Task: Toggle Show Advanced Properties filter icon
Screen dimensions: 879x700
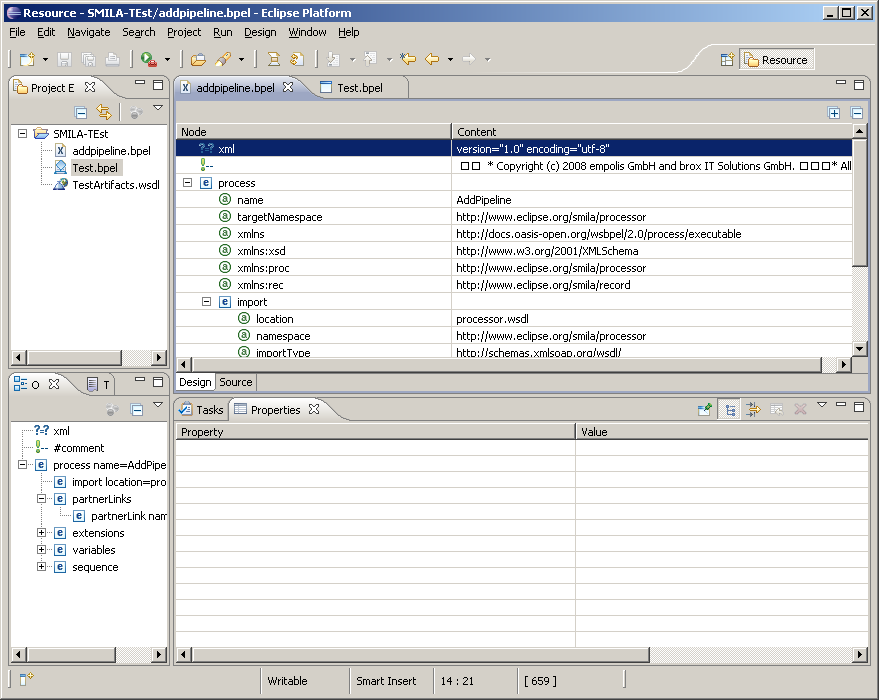Action: (x=752, y=409)
